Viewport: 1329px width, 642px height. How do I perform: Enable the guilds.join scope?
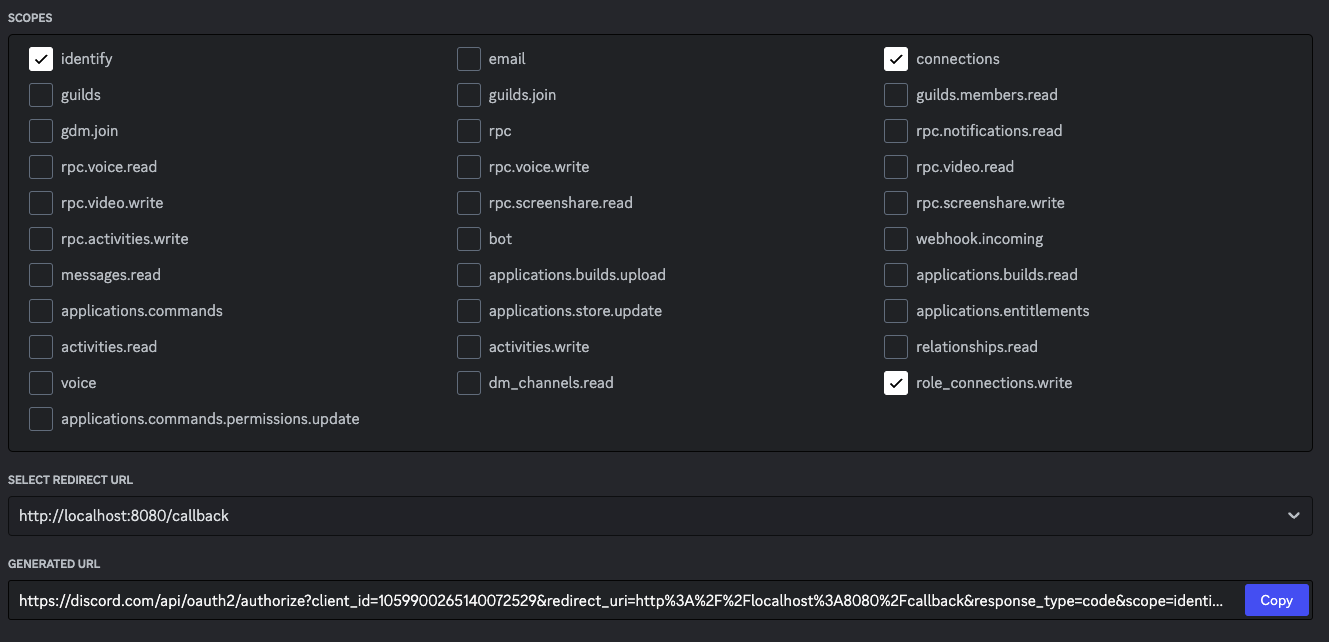469,95
